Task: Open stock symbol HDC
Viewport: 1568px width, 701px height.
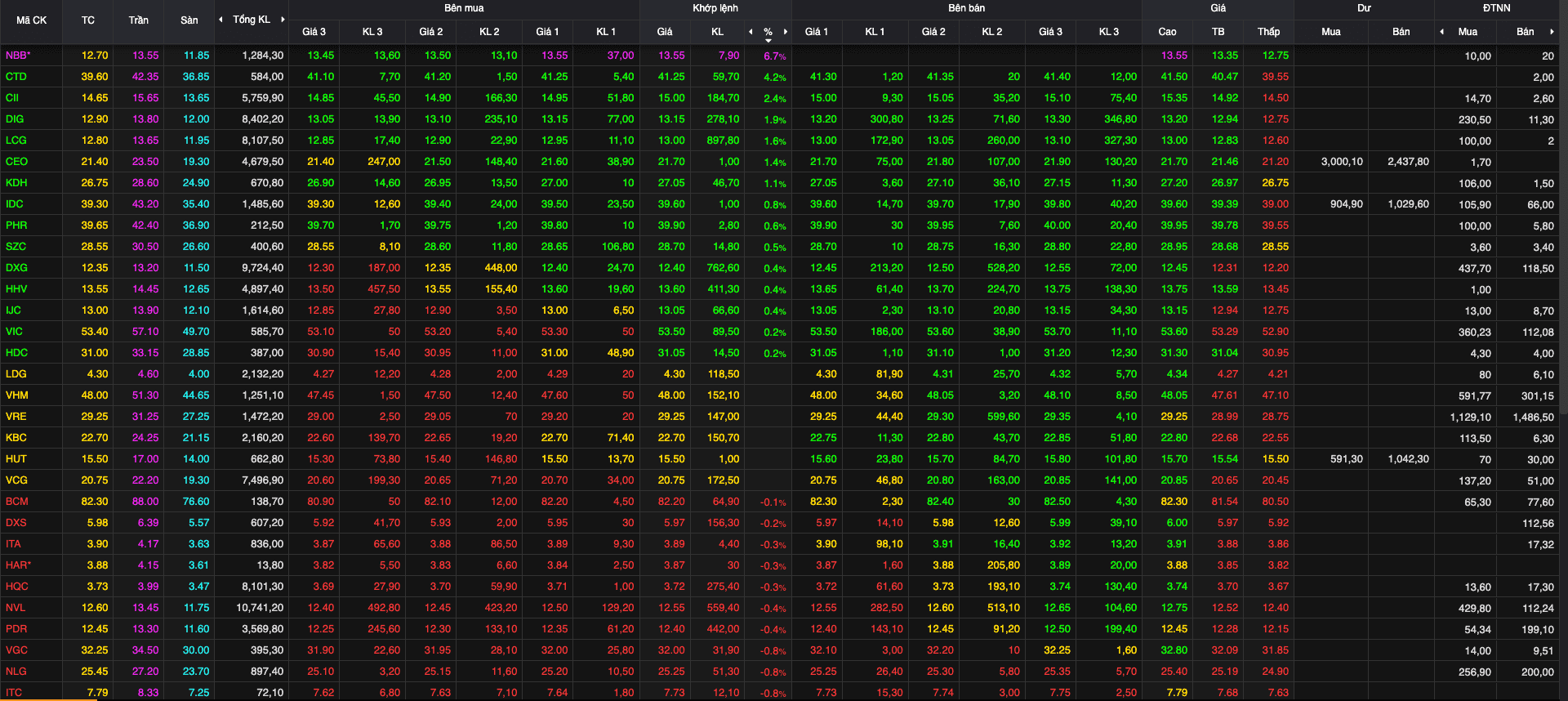Action: click(16, 353)
